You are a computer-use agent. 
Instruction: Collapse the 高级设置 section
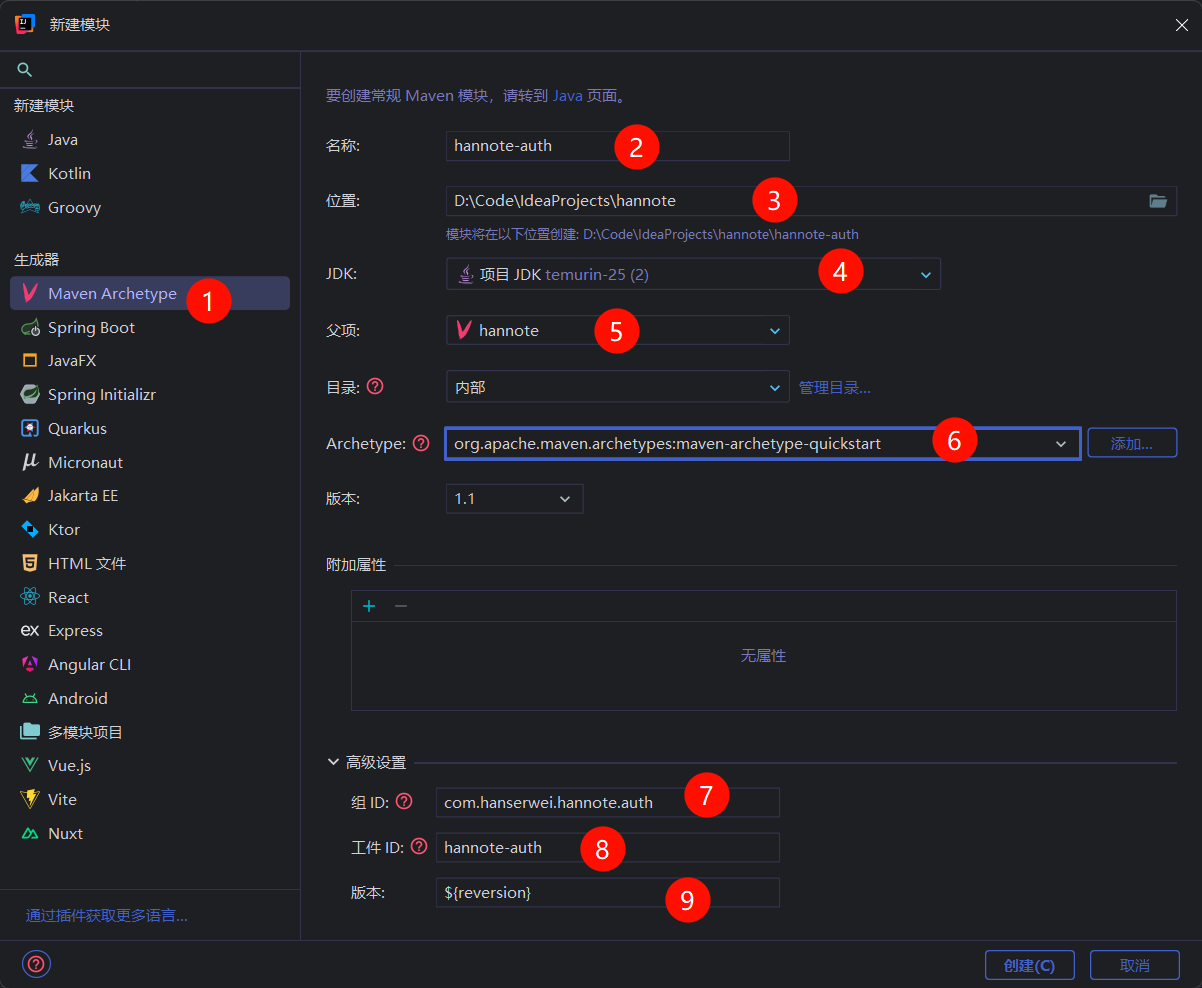pyautogui.click(x=334, y=762)
